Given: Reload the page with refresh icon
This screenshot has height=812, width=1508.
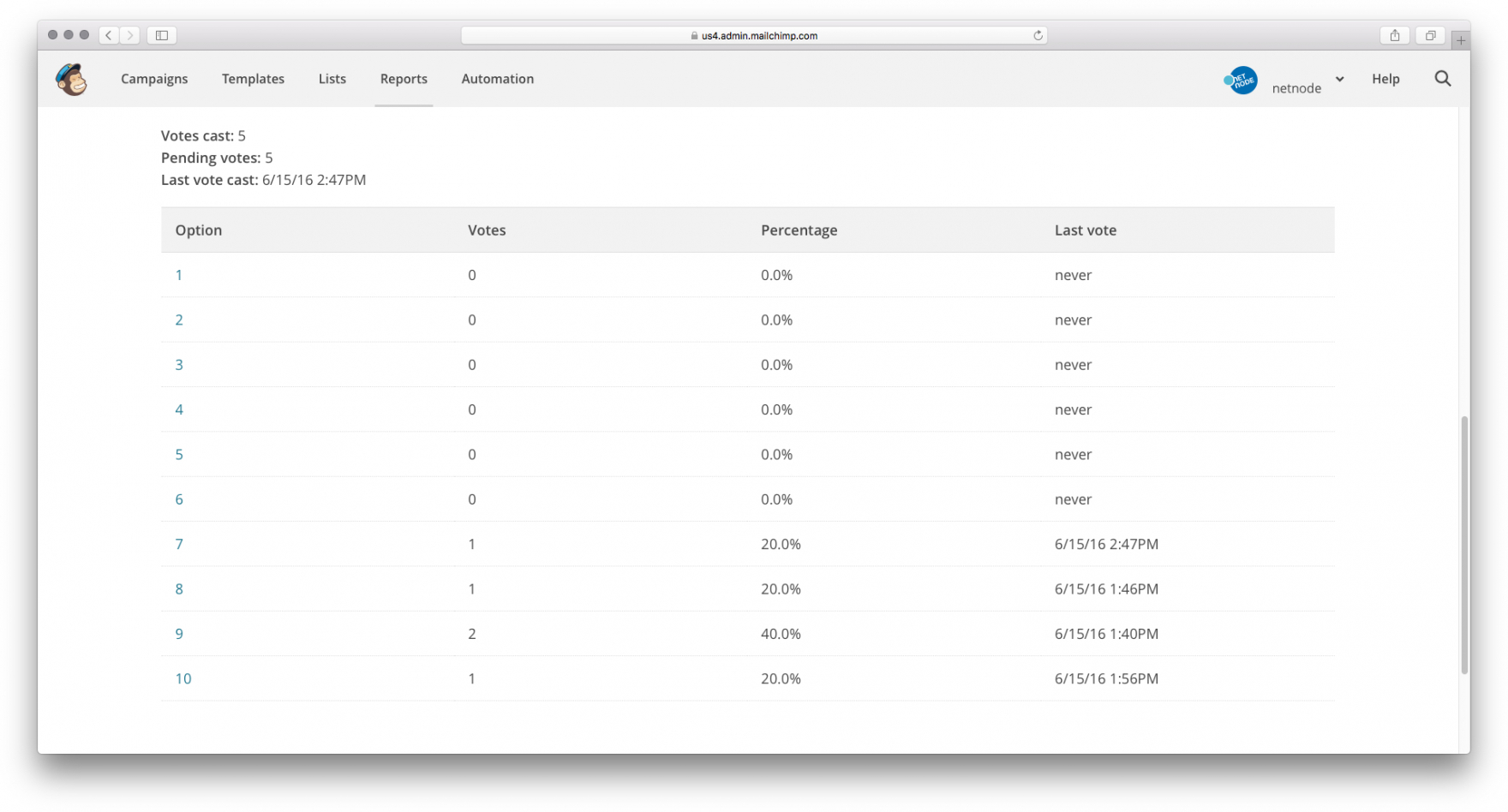Looking at the screenshot, I should tap(1038, 35).
